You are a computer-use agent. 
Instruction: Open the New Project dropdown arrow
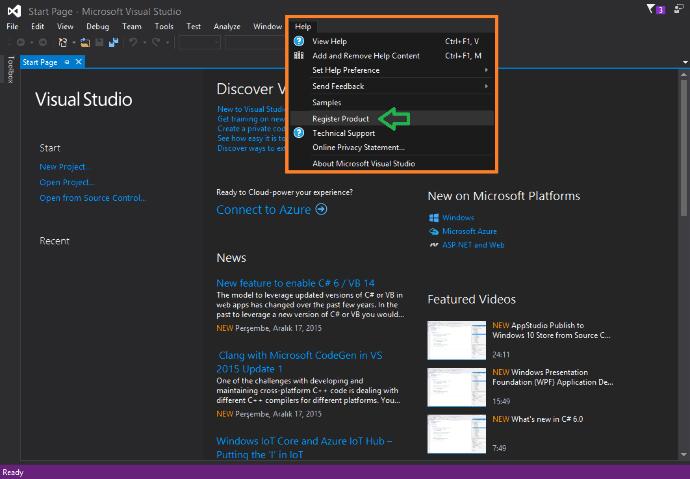(x=74, y=43)
